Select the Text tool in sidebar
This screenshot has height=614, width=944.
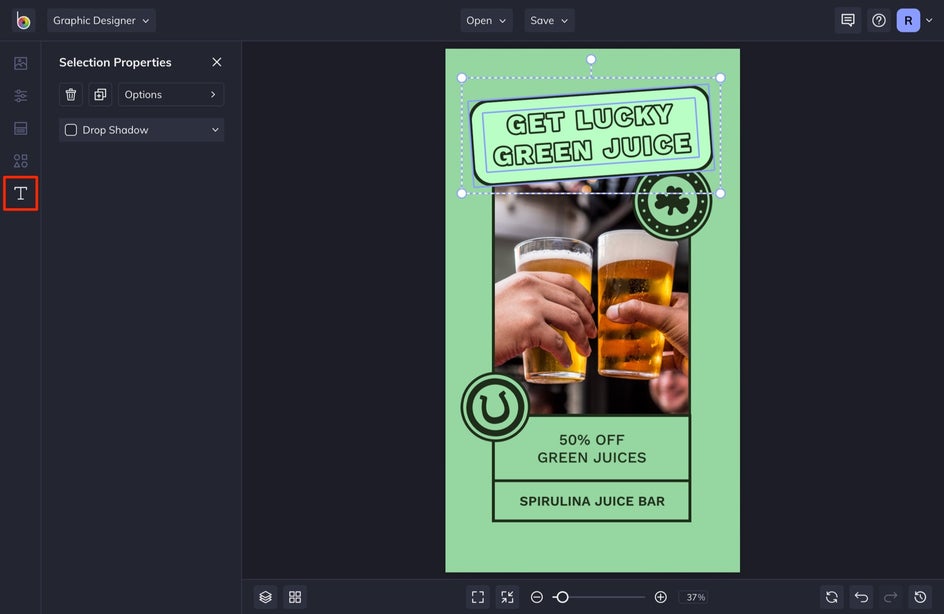[20, 193]
